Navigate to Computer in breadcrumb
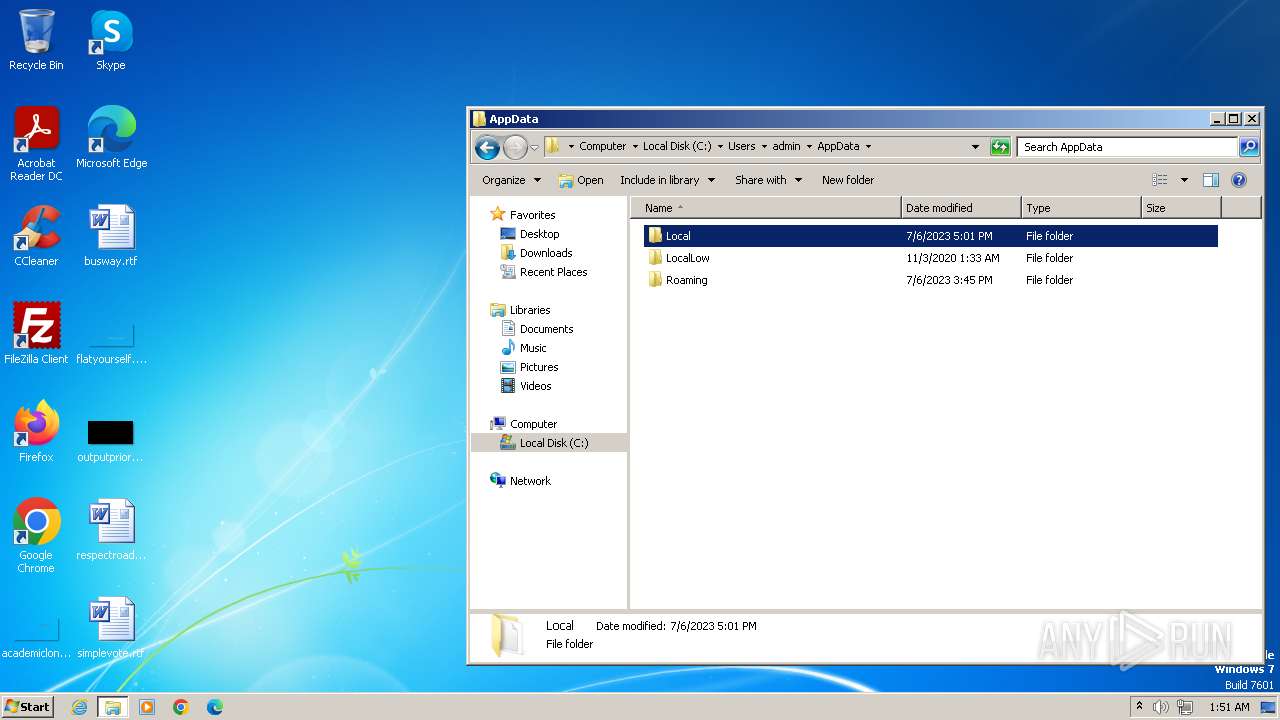This screenshot has width=1280, height=720. 603,146
